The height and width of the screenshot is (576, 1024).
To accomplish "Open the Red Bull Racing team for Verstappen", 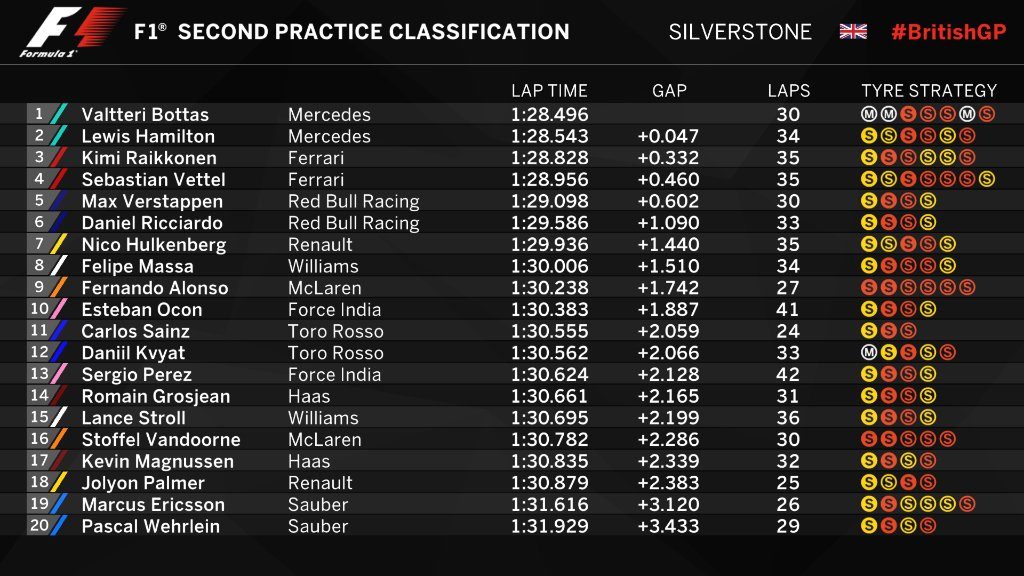I will coord(353,201).
